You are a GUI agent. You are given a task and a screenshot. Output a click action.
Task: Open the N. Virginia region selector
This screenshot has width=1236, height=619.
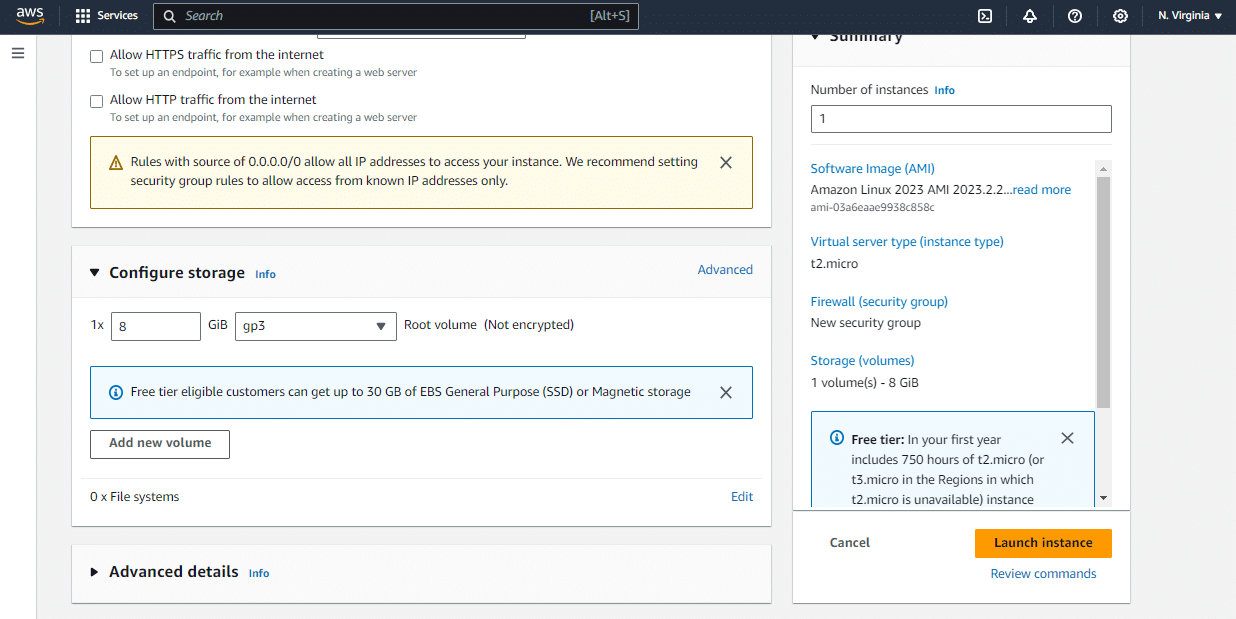(1189, 16)
